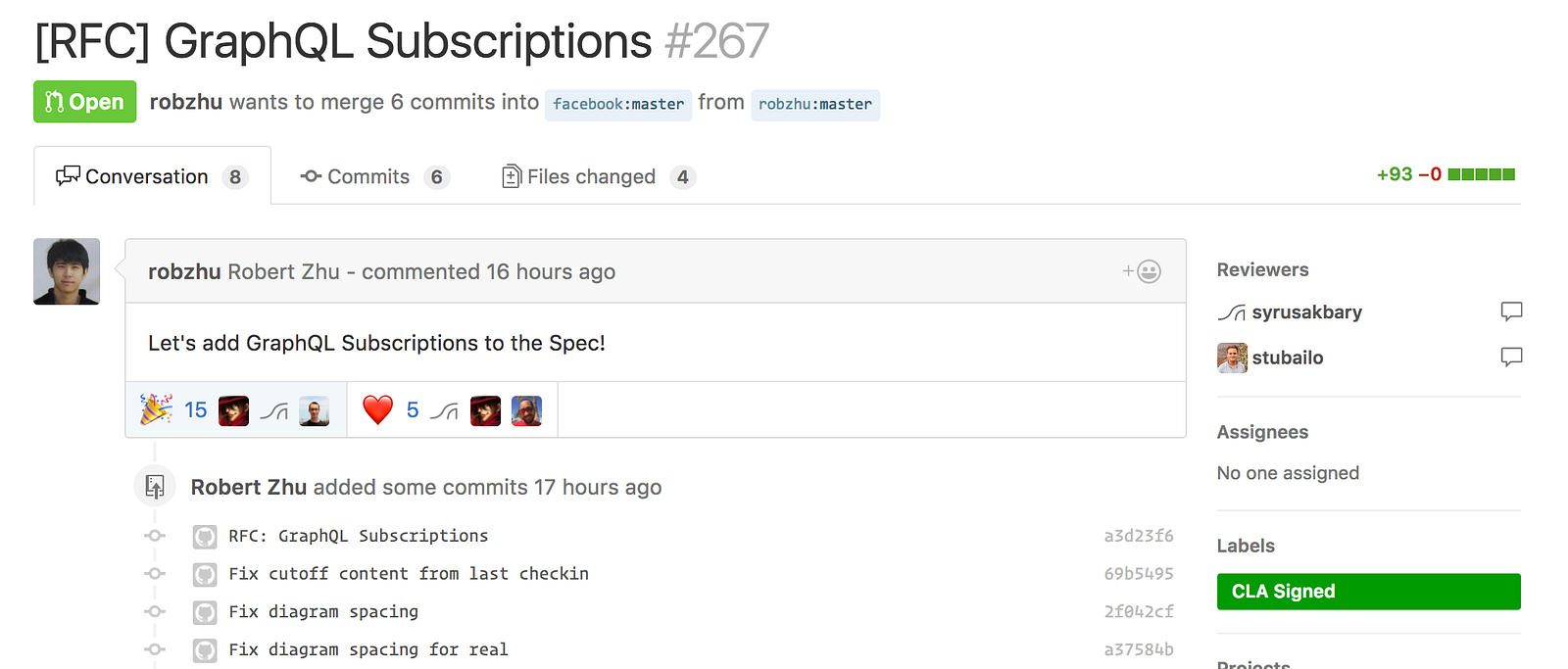Click the robzhu profile avatar thumbnail

coord(67,271)
